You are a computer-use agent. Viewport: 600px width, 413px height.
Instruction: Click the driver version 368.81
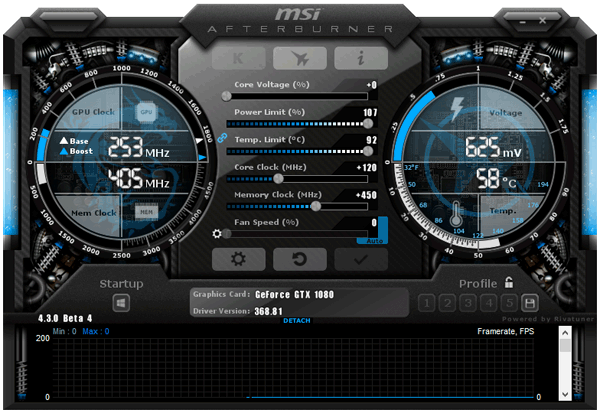pyautogui.click(x=268, y=311)
